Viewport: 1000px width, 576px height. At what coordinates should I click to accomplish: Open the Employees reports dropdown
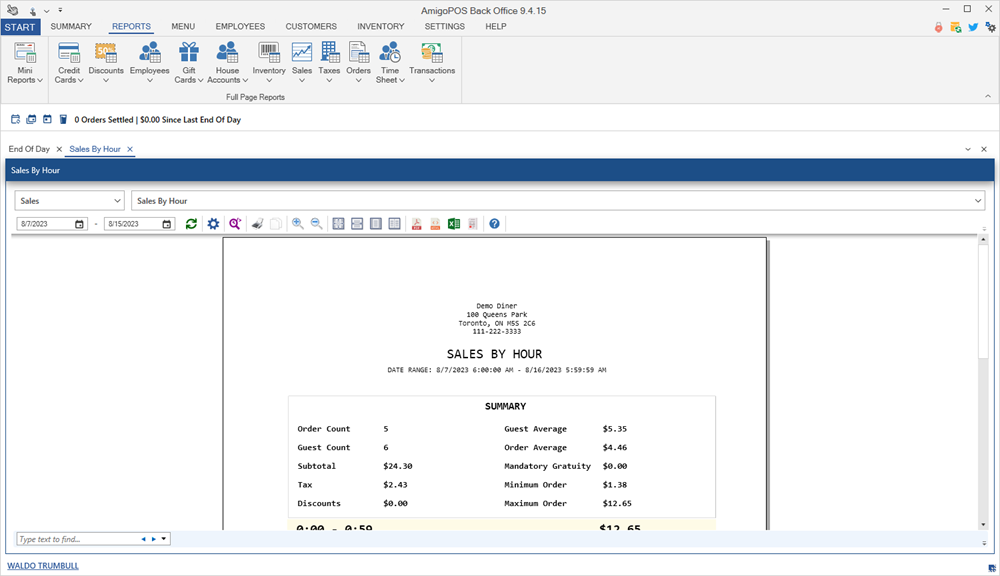(x=150, y=63)
